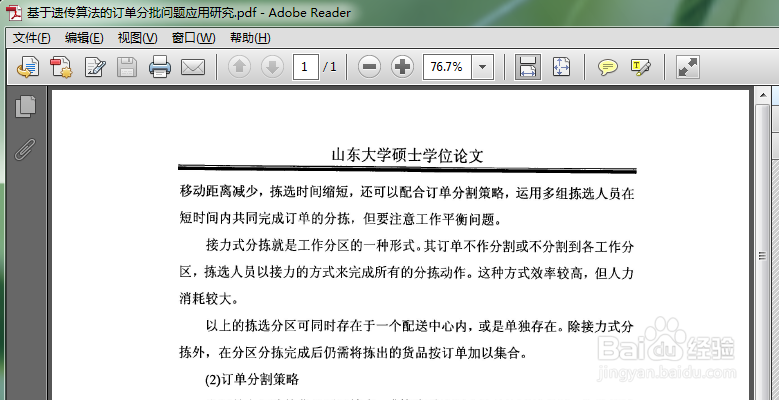Click the vertical scrollbar up arrow

(762, 95)
